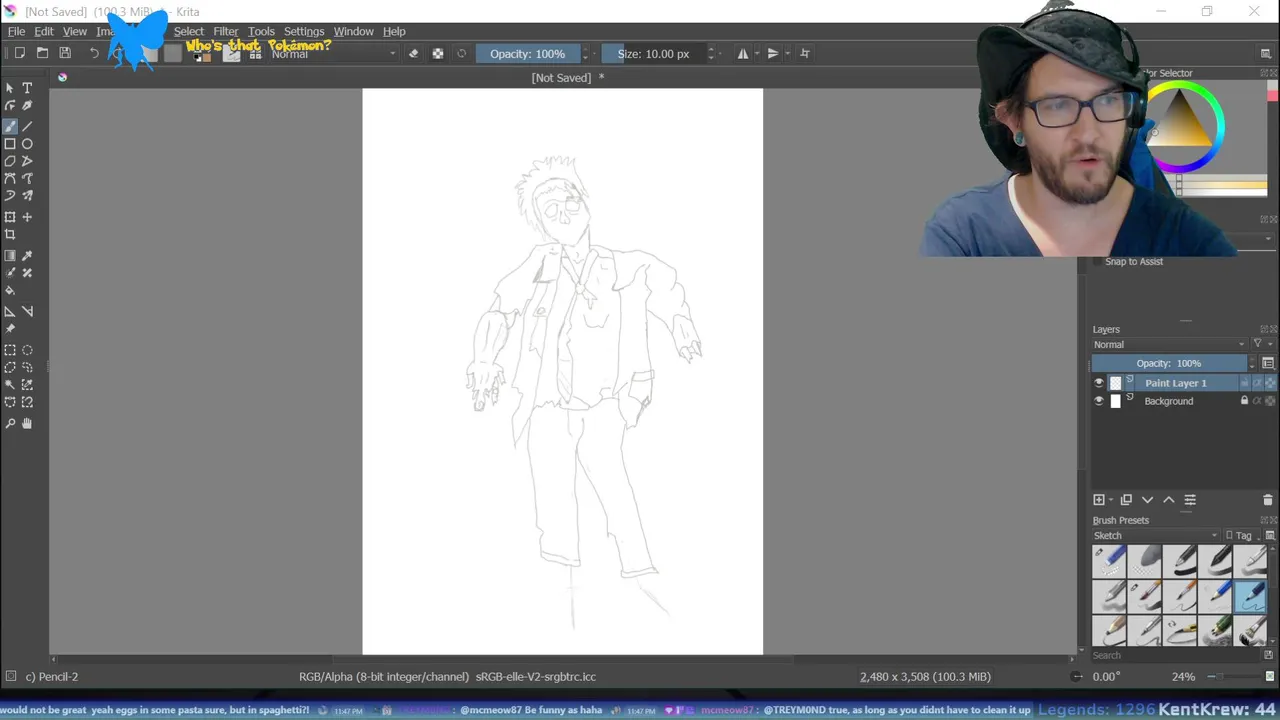The height and width of the screenshot is (720, 1280).
Task: Select the Gradient tool
Action: pos(10,256)
